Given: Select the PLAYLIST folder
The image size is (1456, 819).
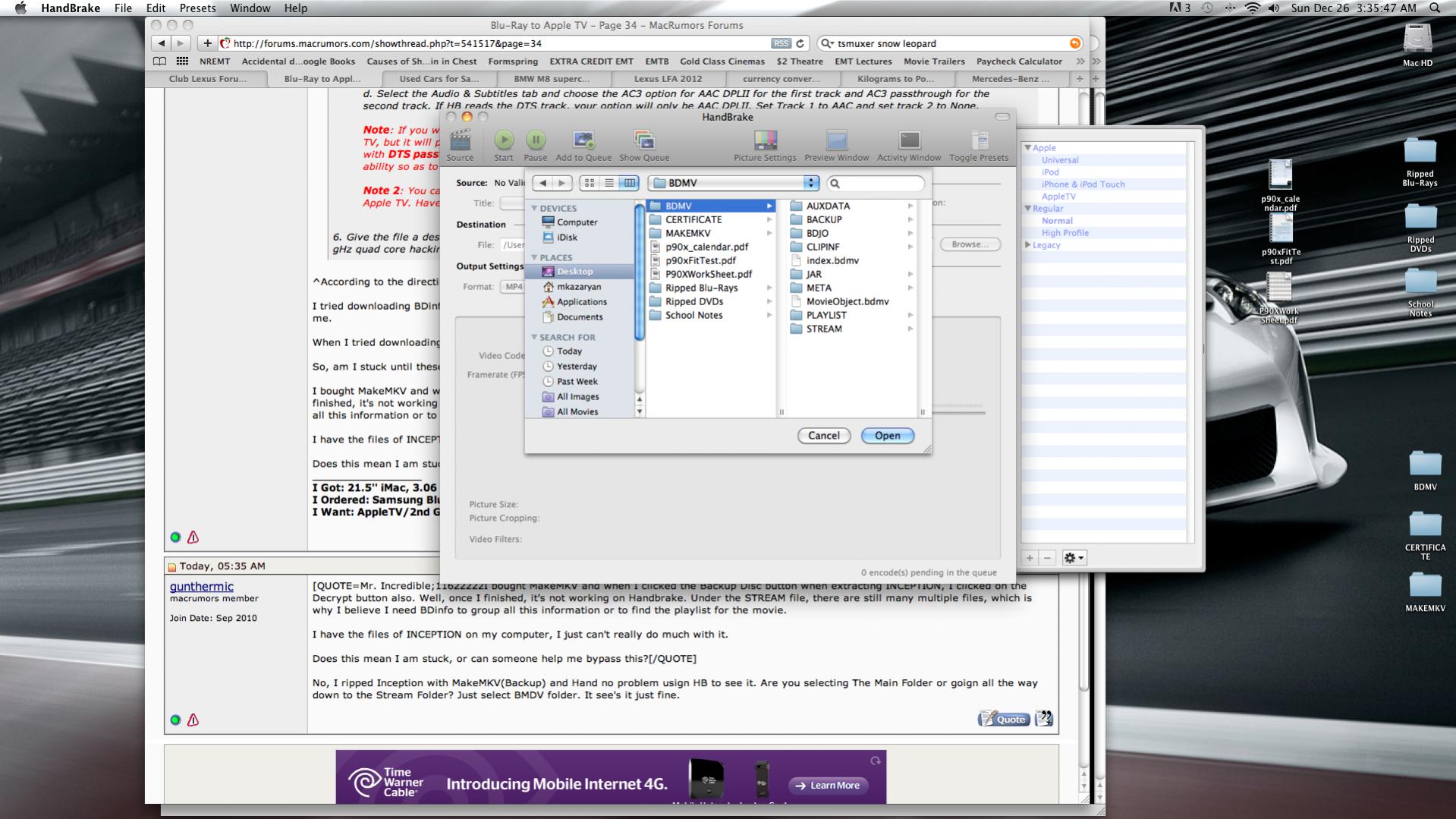Looking at the screenshot, I should pos(852,315).
